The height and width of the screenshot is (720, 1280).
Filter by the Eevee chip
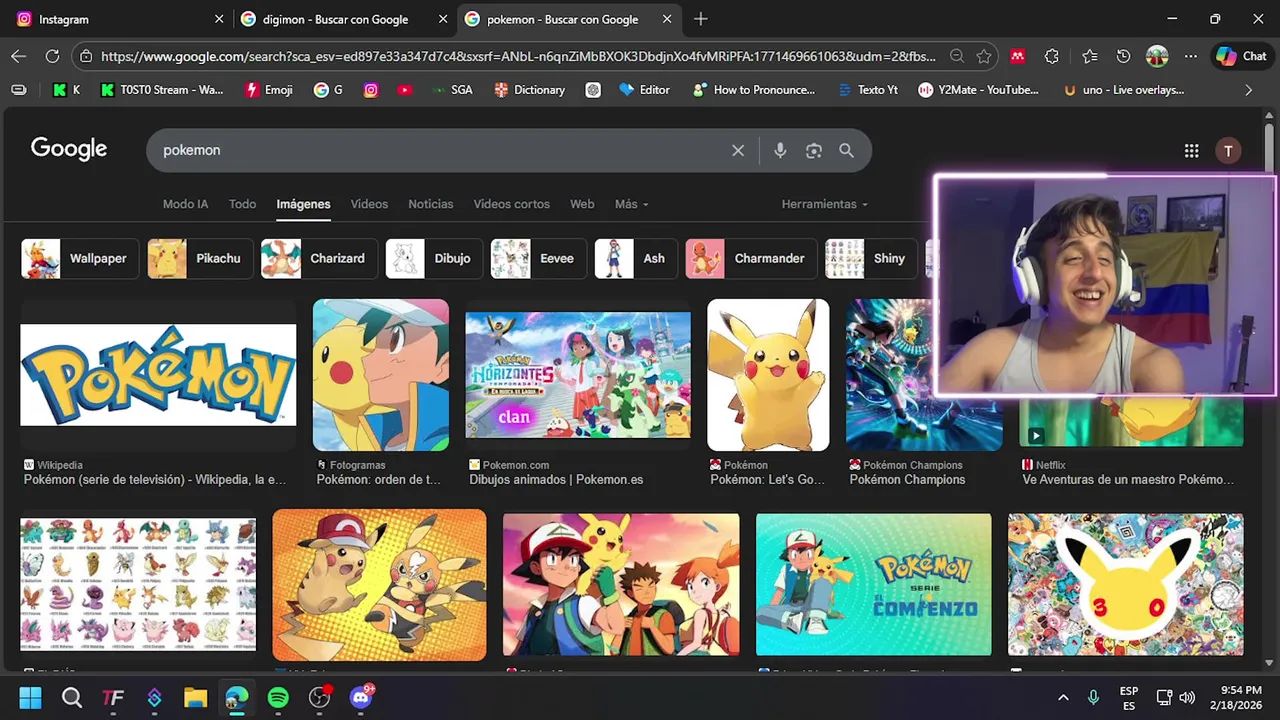coord(538,258)
